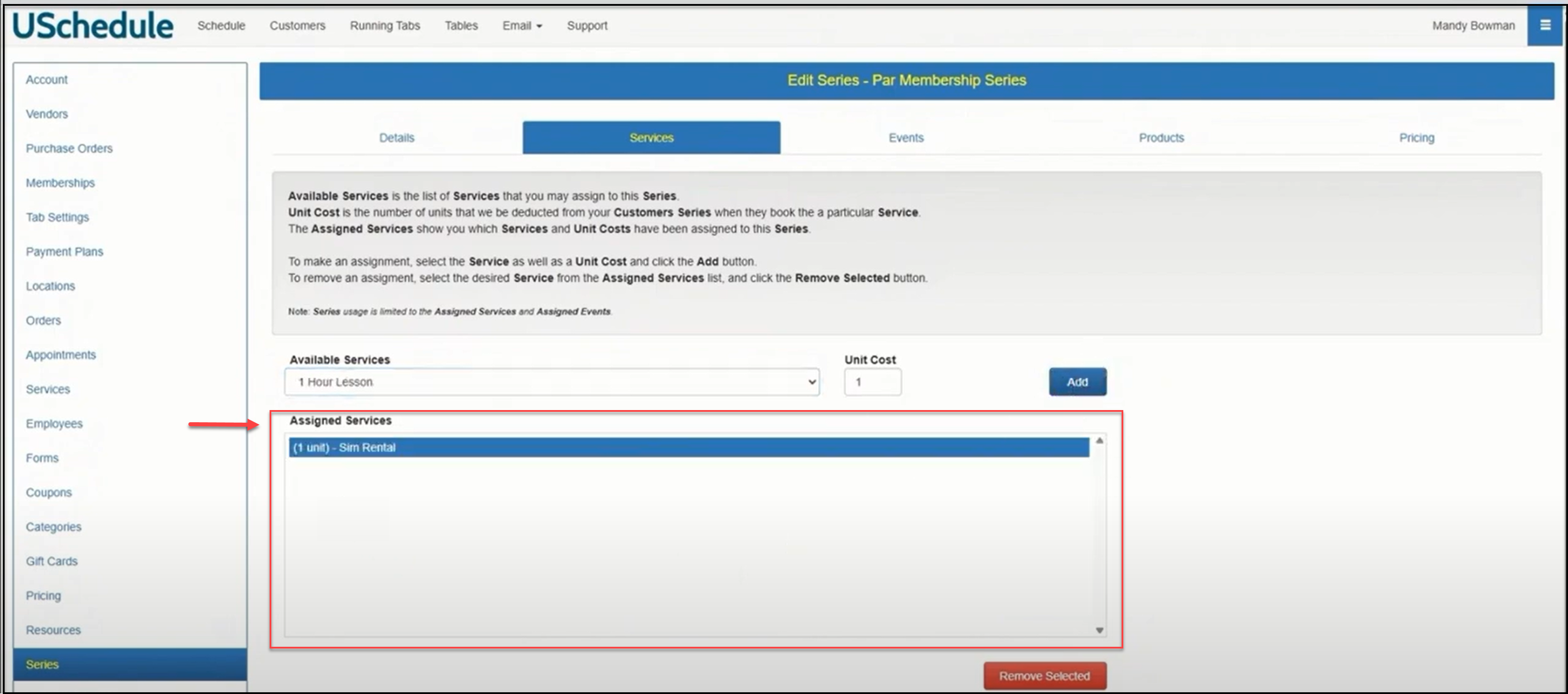Click the Unit Cost input field
The width and height of the screenshot is (1568, 694).
coord(872,382)
